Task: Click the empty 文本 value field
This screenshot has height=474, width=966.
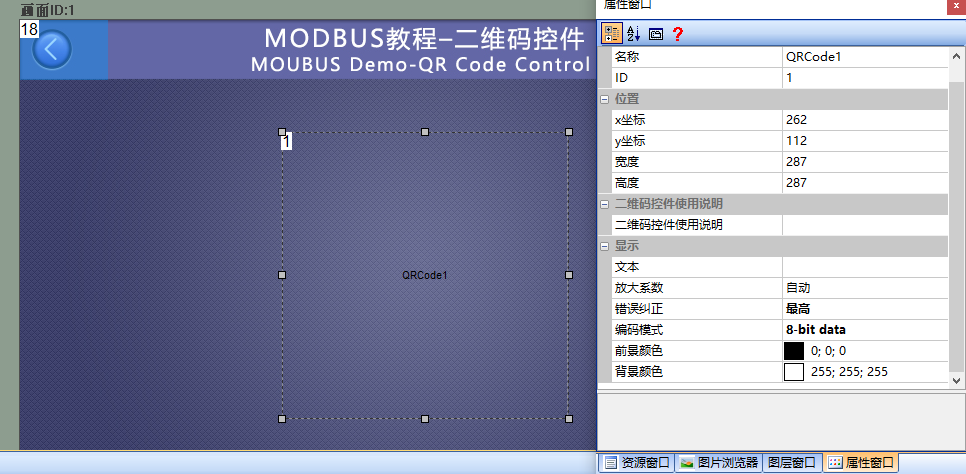Action: coord(865,267)
